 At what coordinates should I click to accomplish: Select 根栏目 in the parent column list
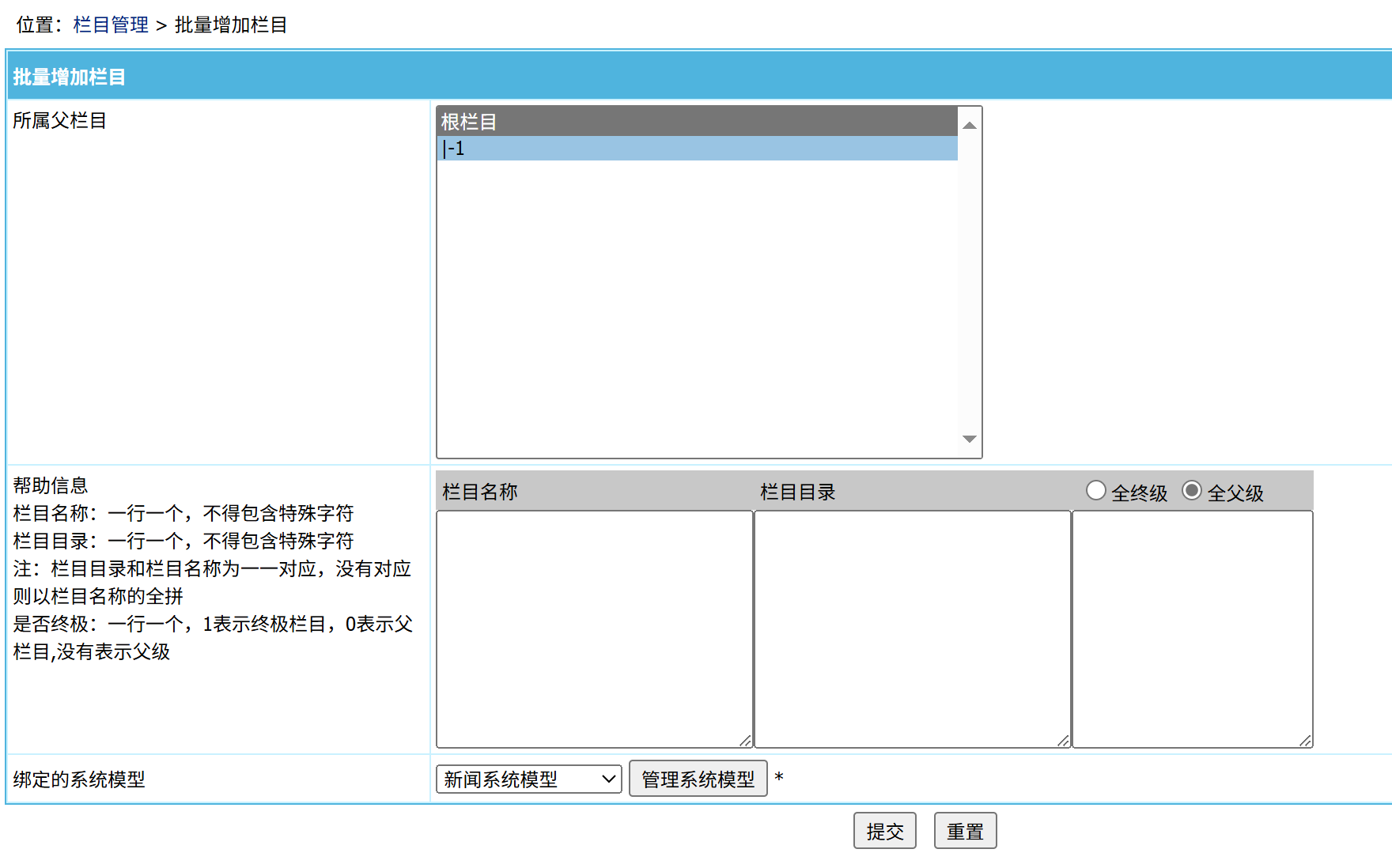tap(696, 122)
